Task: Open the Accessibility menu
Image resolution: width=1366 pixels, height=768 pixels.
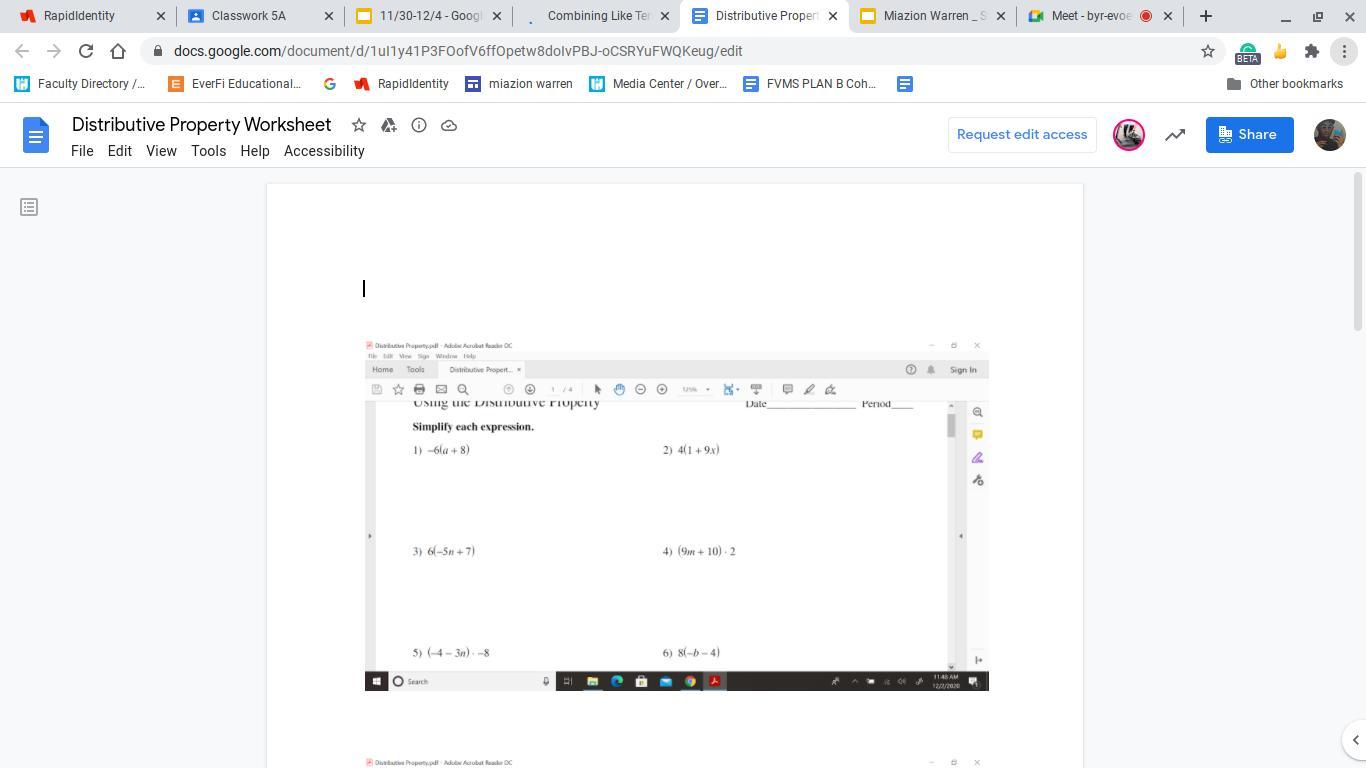Action: pyautogui.click(x=324, y=151)
